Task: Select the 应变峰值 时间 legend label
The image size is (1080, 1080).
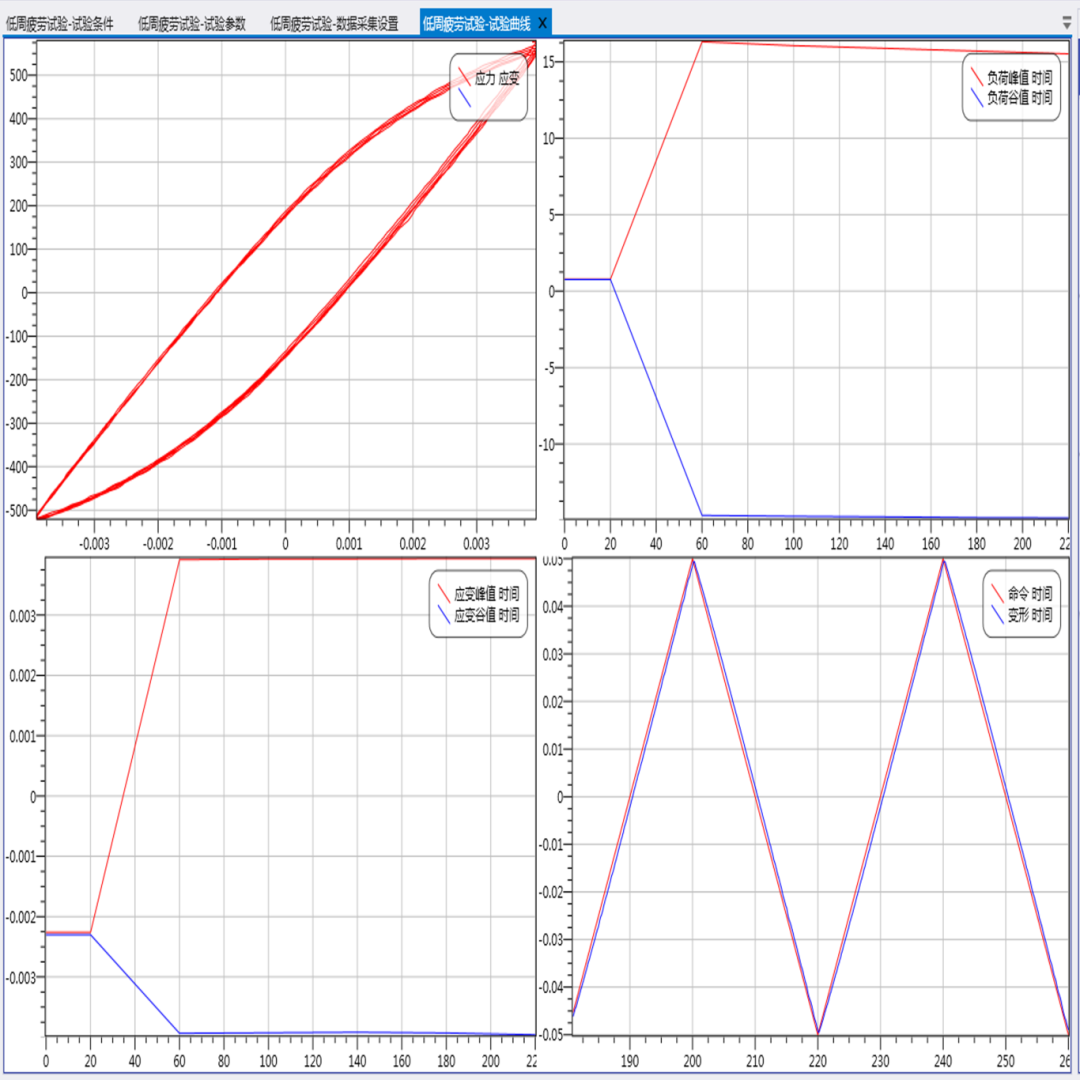Action: pyautogui.click(x=486, y=594)
